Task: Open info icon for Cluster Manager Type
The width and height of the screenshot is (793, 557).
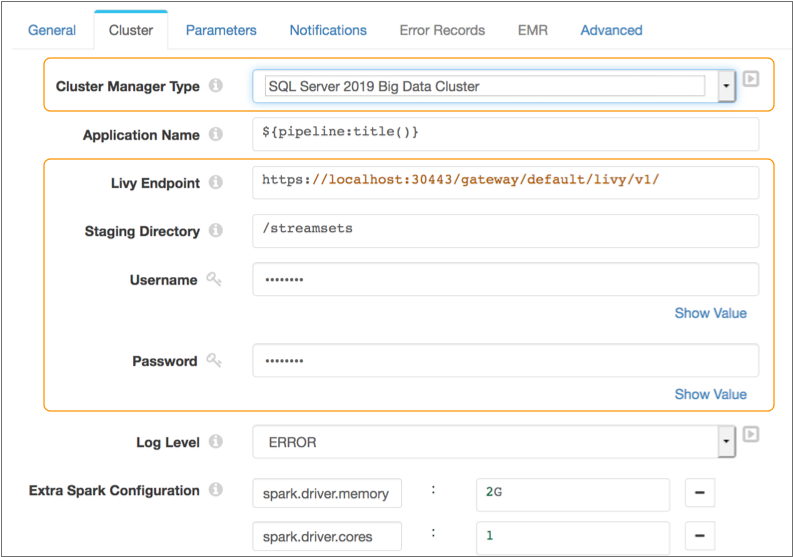Action: pos(216,85)
